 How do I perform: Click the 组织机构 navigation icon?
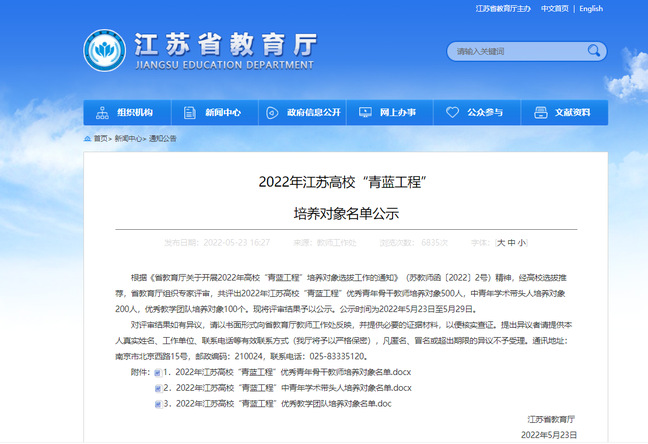(x=103, y=112)
